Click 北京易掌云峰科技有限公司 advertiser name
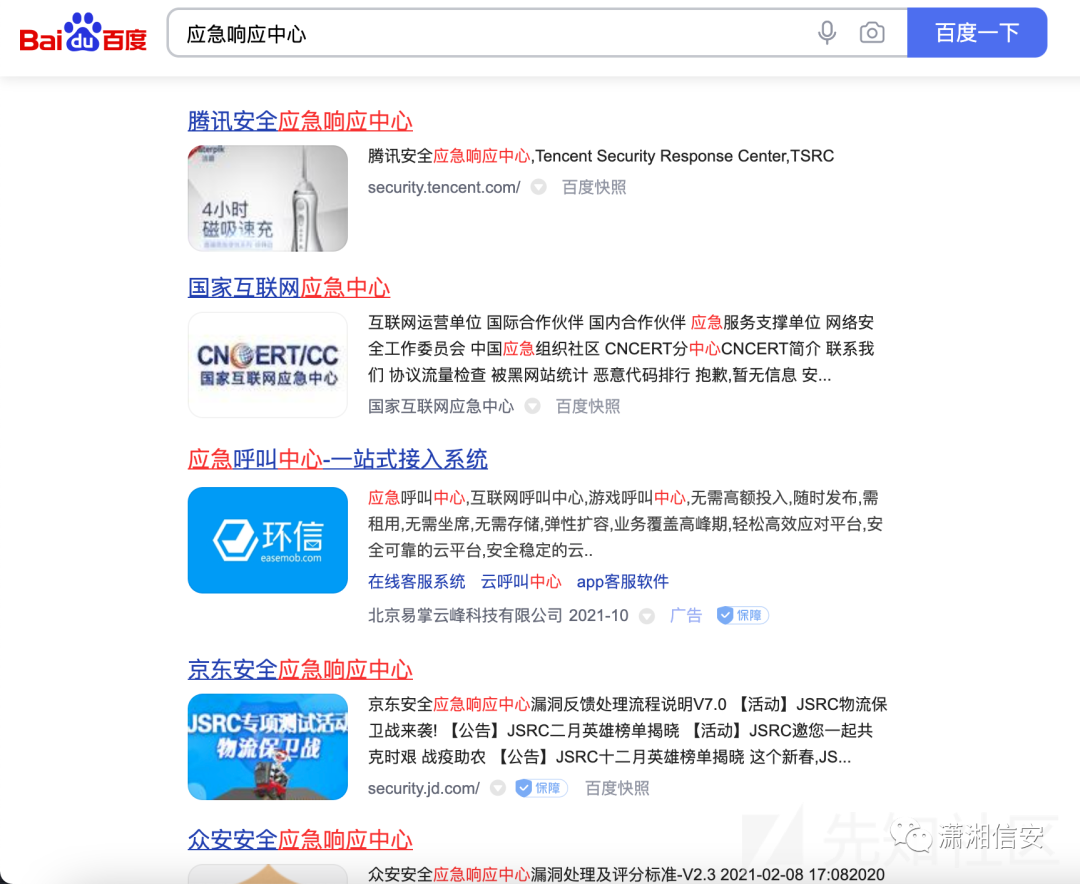Screen dimensions: 1080x884 click(465, 615)
